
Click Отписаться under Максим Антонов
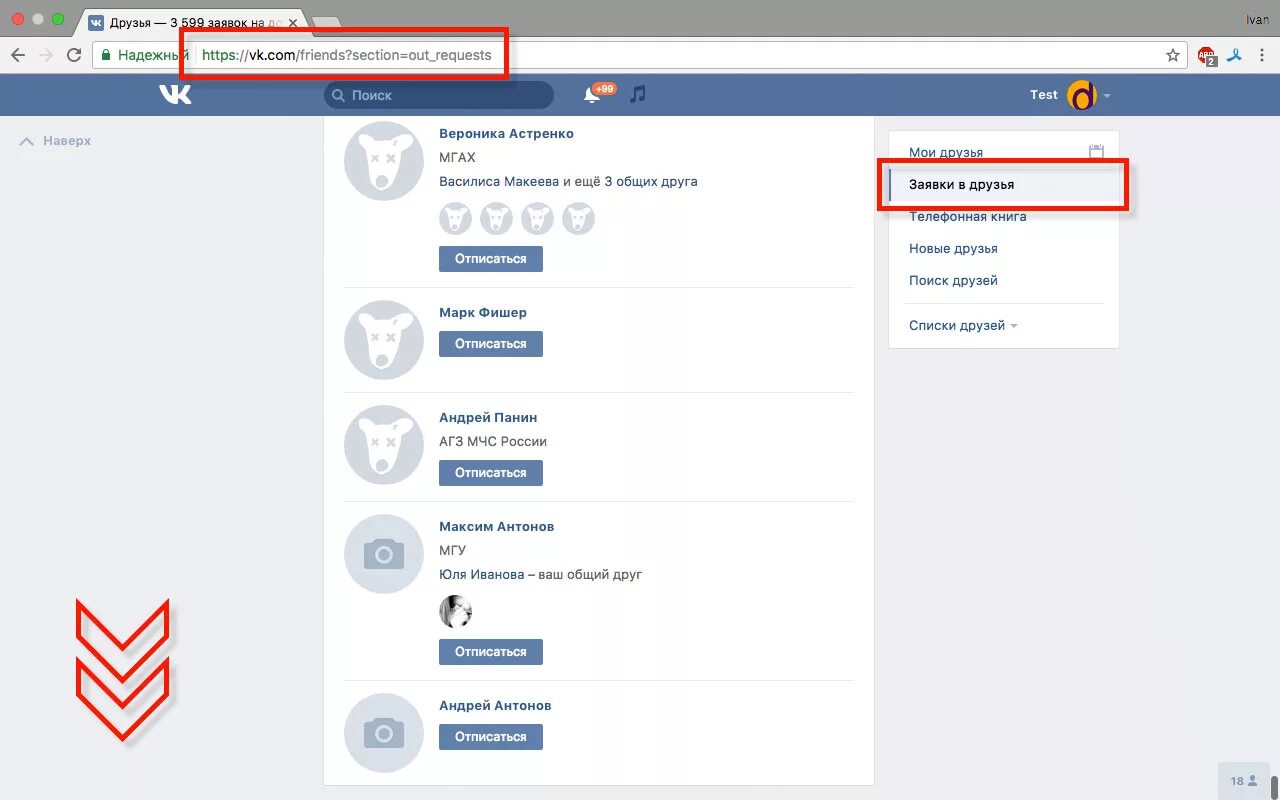click(490, 651)
